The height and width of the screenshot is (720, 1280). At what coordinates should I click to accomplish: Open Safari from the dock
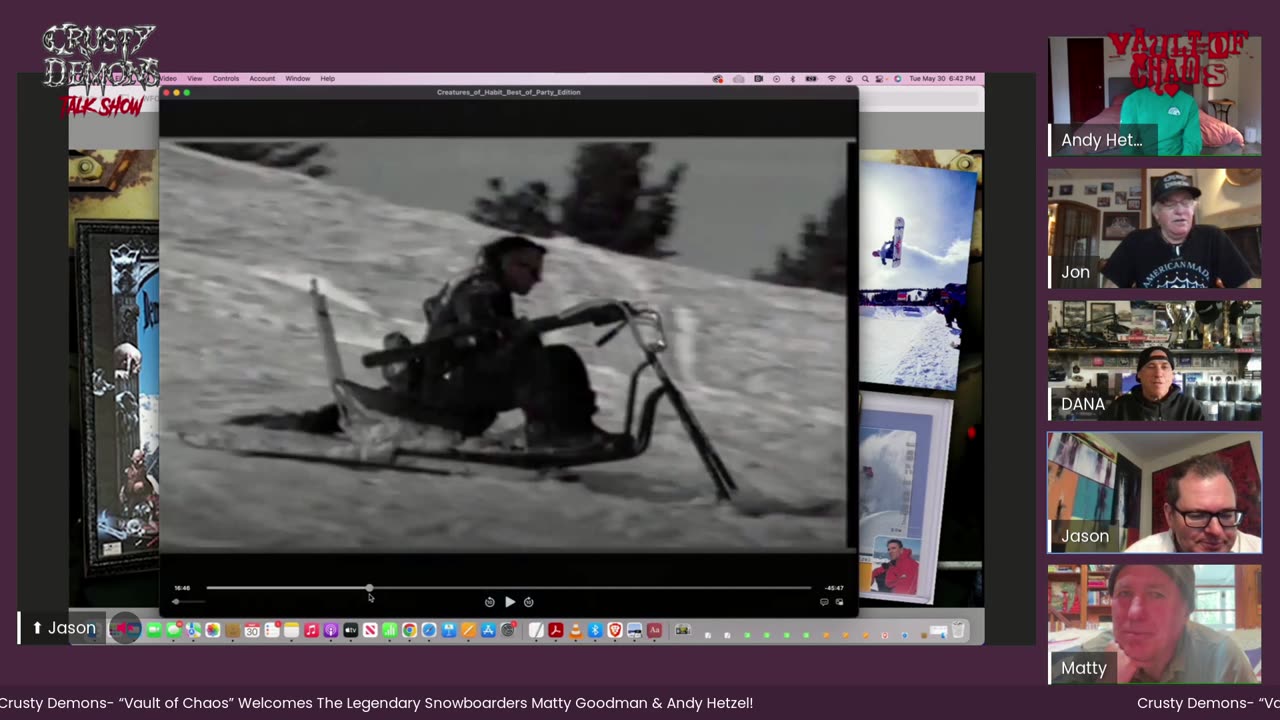coord(429,630)
